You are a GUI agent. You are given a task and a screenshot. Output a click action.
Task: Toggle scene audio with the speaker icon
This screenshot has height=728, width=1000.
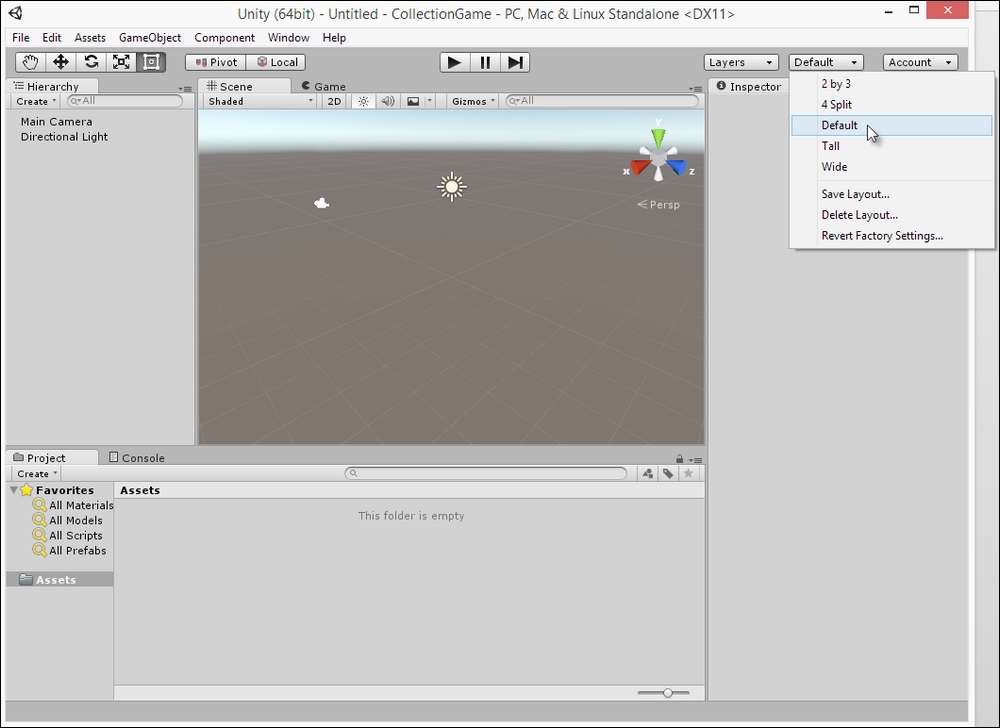click(388, 101)
